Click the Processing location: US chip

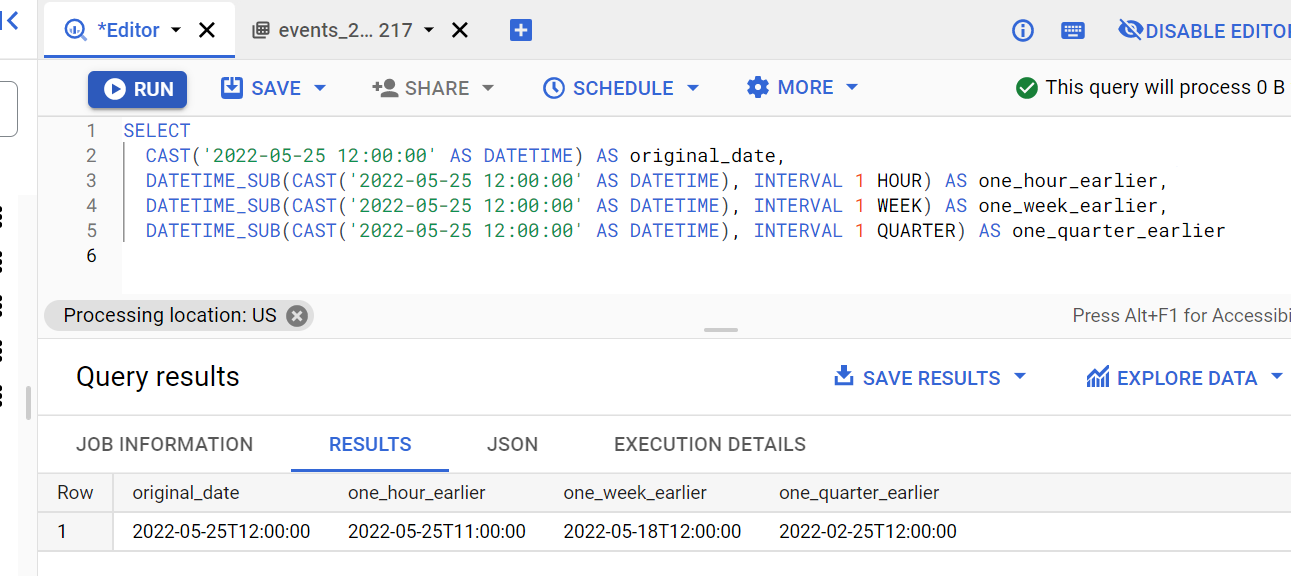pyautogui.click(x=170, y=316)
